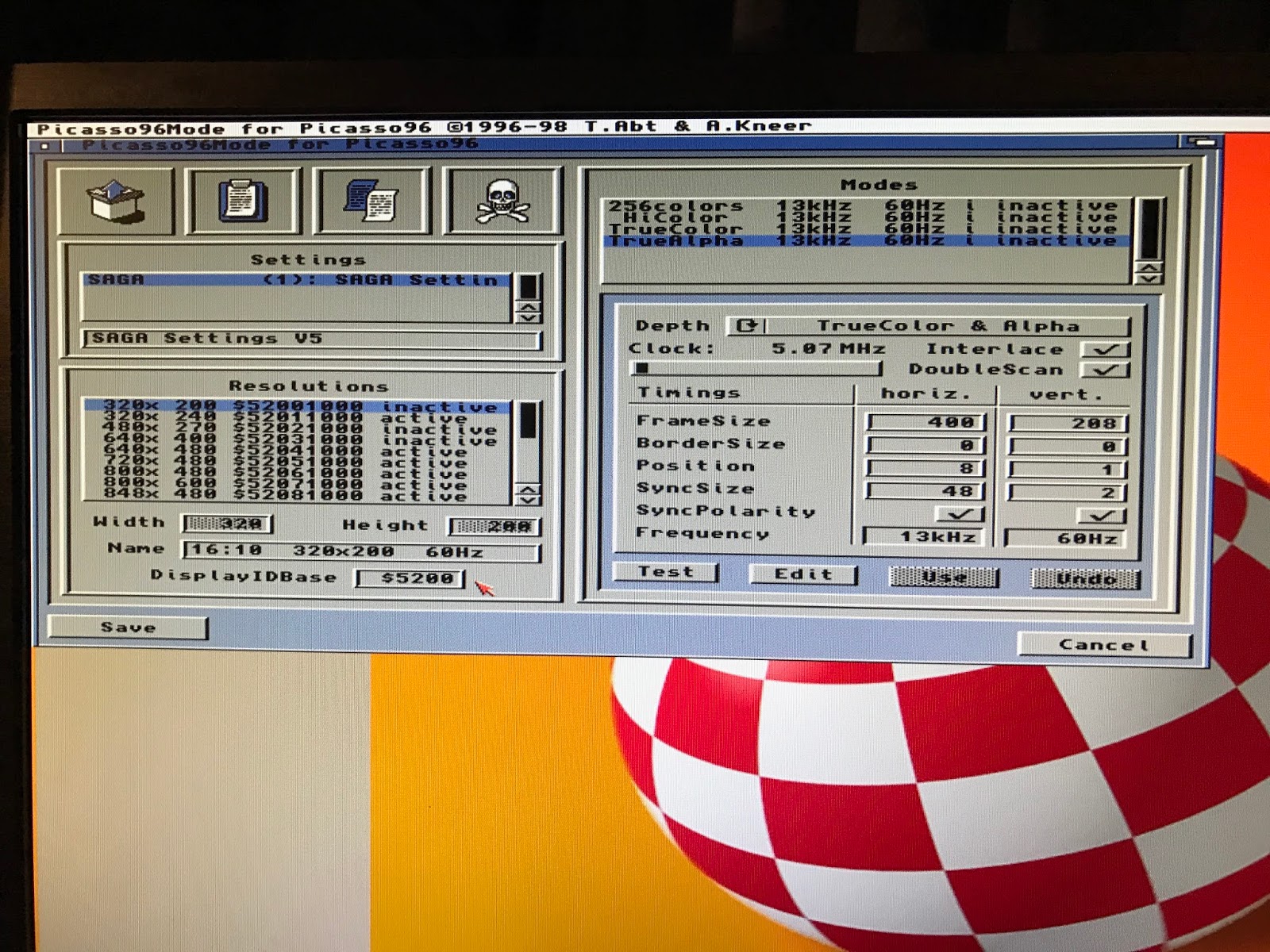This screenshot has height=952, width=1270.
Task: Click the Save button
Action: point(128,628)
